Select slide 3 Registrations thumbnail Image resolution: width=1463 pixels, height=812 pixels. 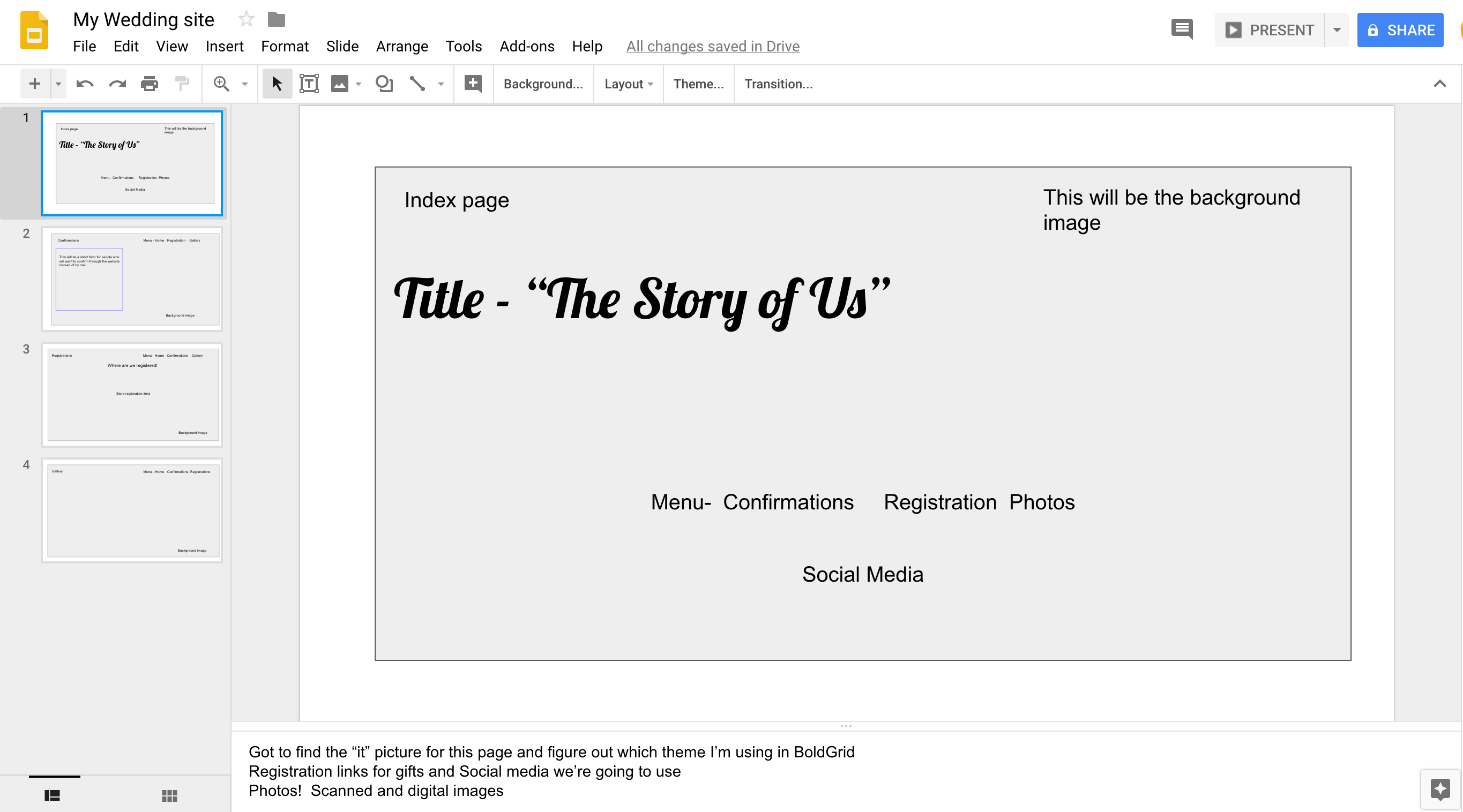(132, 395)
